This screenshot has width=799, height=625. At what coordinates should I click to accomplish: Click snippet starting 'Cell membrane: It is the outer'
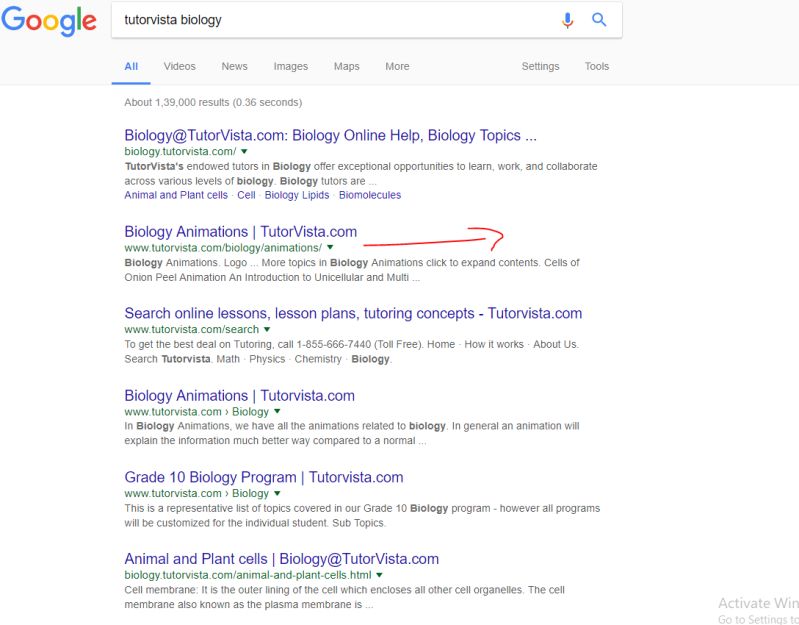344,597
